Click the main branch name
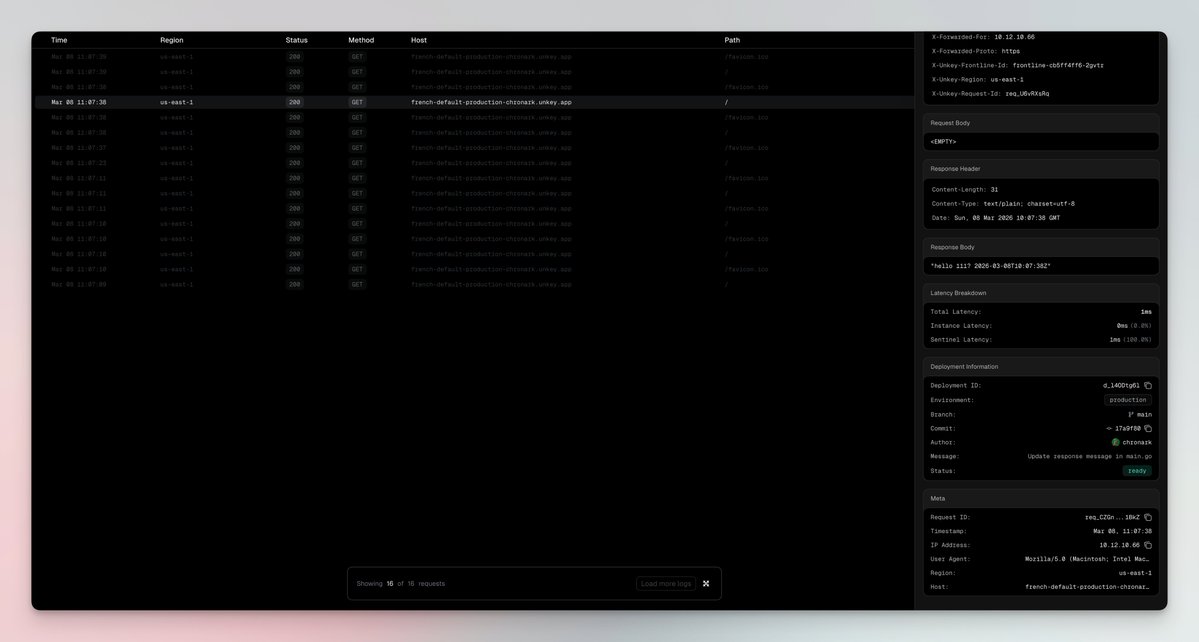Screen dimensions: 1199x642 [x=1144, y=415]
